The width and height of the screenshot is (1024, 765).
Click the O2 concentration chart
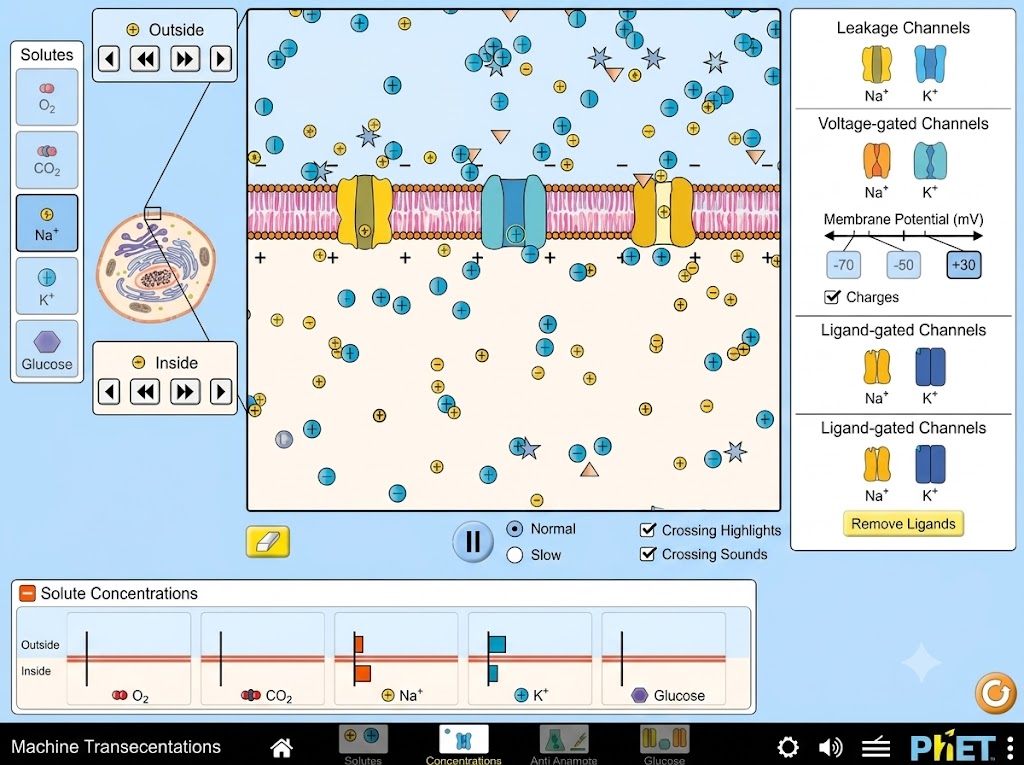click(x=129, y=659)
